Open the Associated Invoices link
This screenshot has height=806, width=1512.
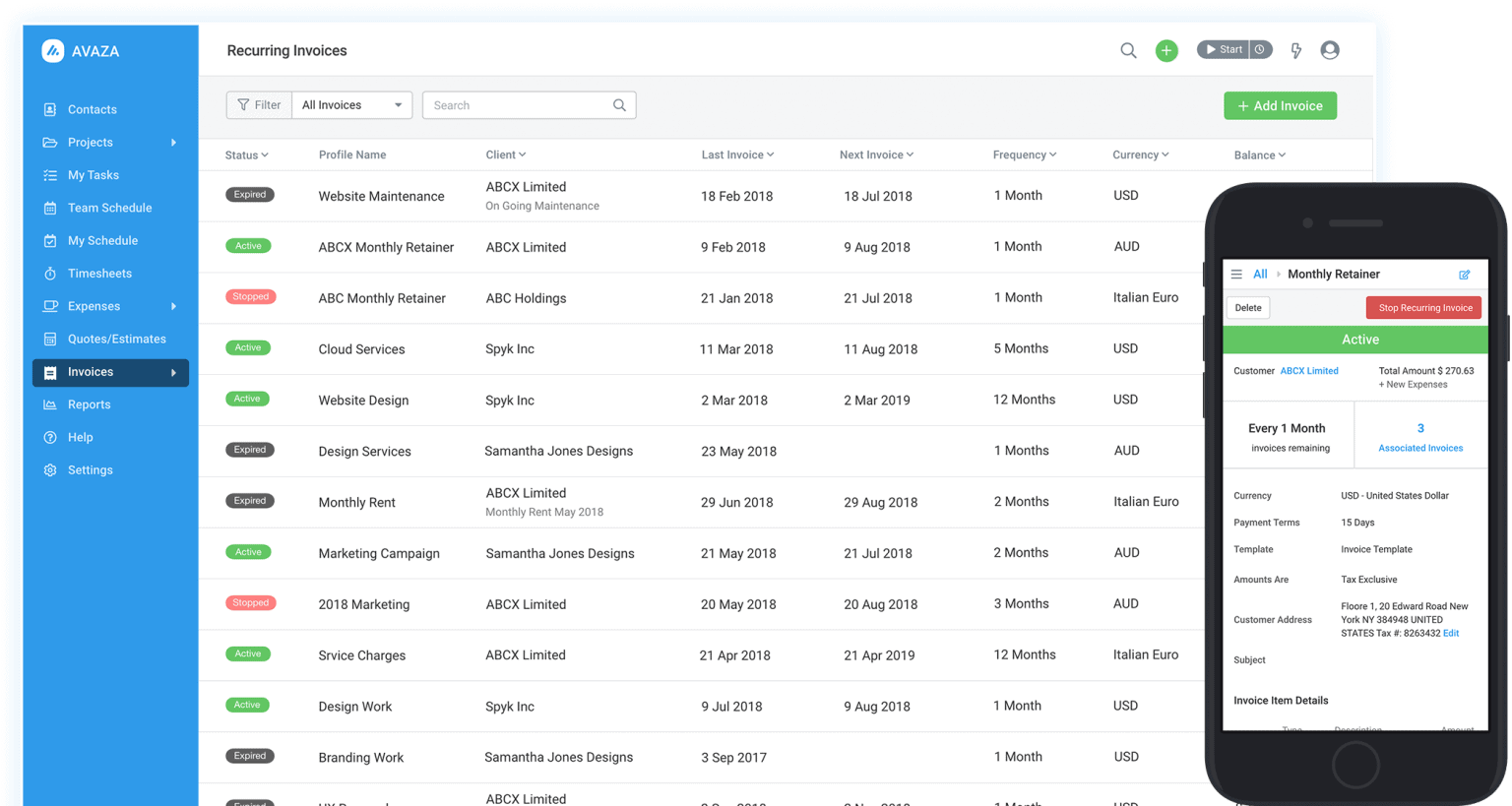(1419, 448)
